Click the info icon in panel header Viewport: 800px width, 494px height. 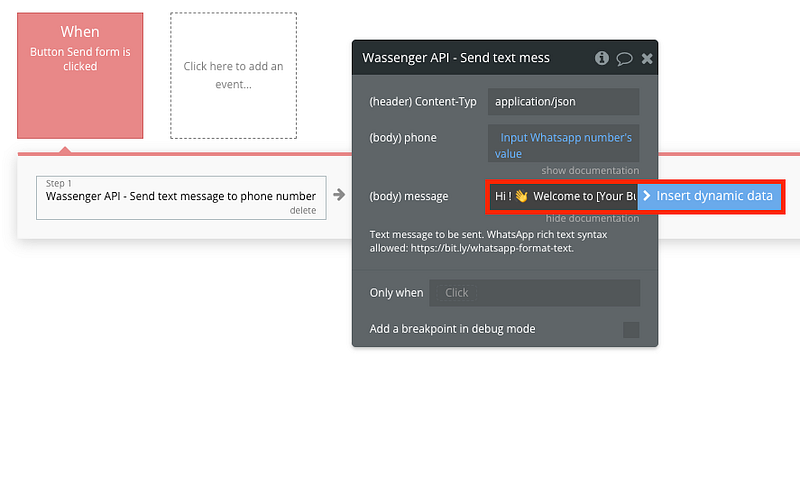602,58
